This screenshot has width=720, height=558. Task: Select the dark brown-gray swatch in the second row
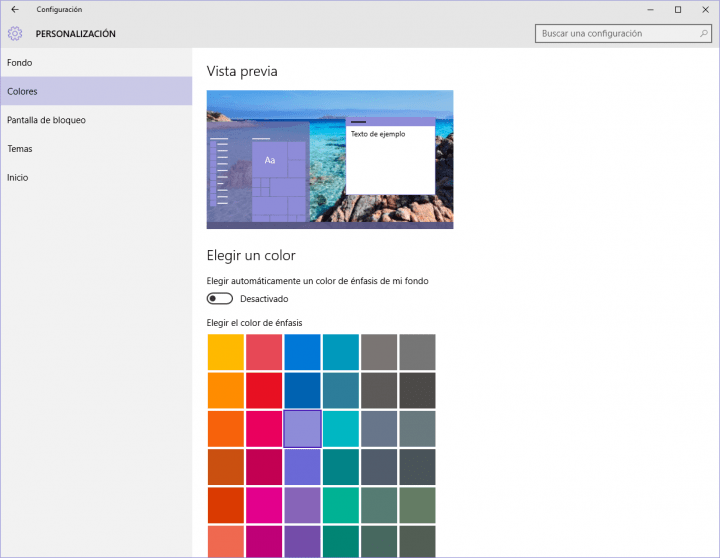tap(379, 390)
